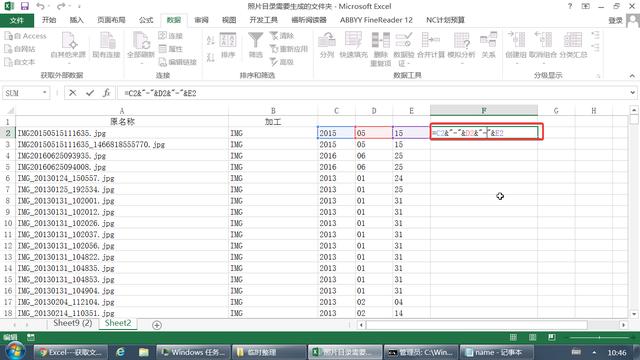Import data from web (自网站)

click(x=20, y=49)
